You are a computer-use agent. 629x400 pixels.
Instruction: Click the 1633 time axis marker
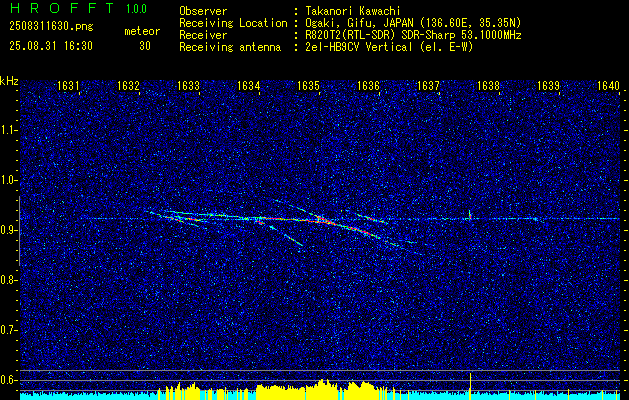click(x=188, y=85)
